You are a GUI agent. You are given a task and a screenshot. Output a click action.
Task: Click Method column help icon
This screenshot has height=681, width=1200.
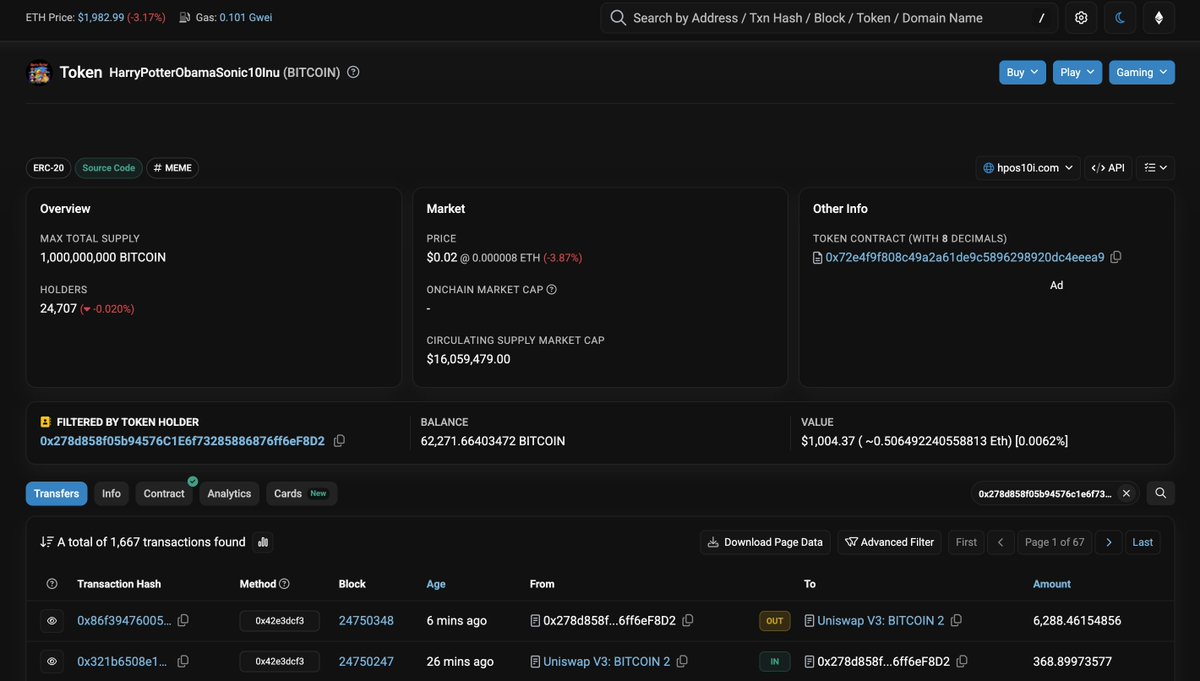coord(284,584)
